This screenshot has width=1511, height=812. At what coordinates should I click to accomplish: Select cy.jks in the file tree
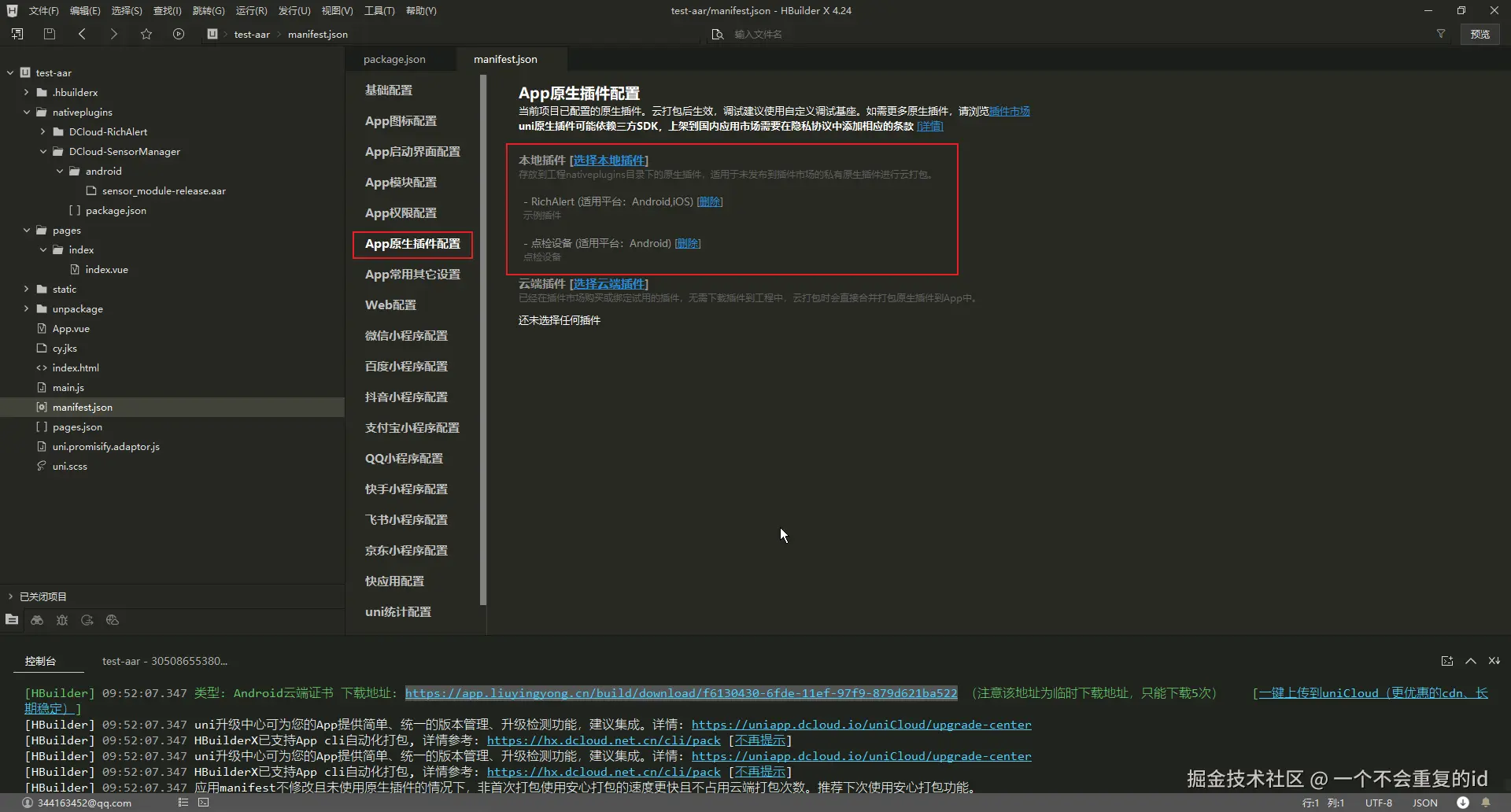pyautogui.click(x=65, y=348)
